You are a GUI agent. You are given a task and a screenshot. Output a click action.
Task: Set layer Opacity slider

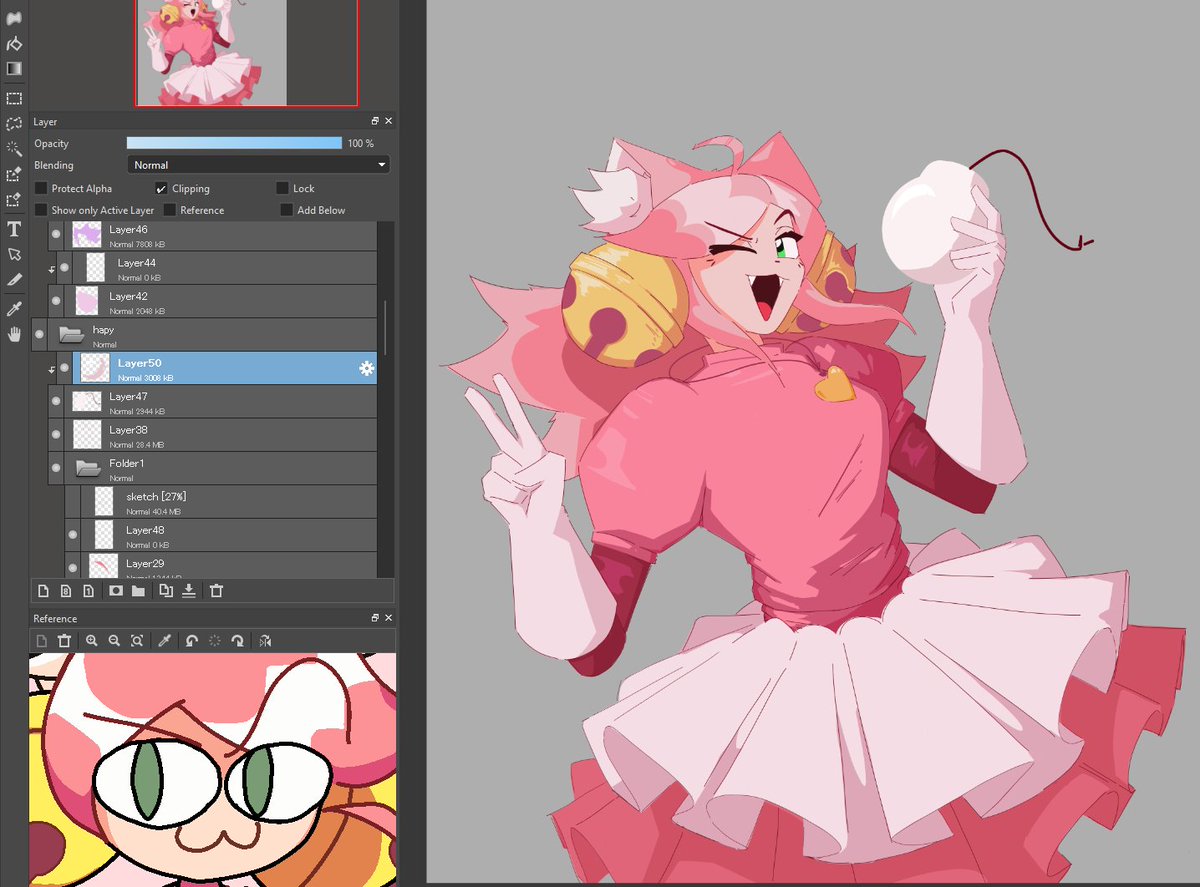pyautogui.click(x=234, y=143)
